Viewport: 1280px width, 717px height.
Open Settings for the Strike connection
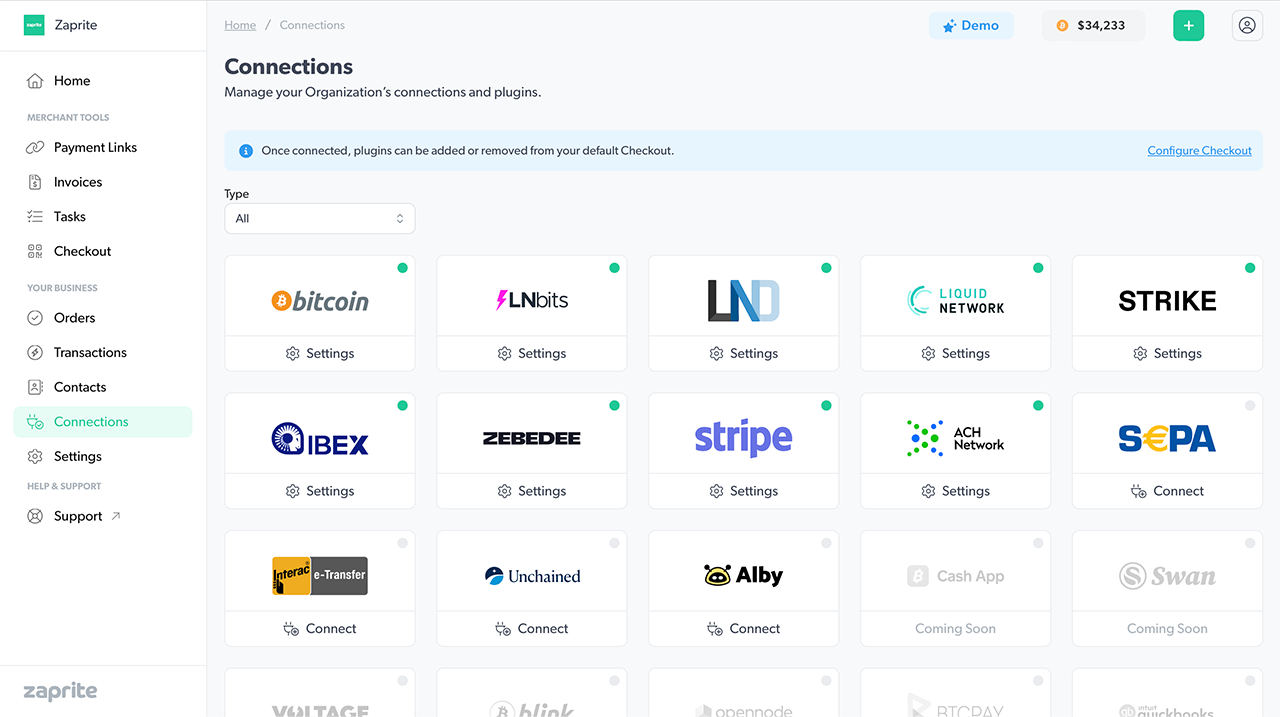click(1167, 353)
